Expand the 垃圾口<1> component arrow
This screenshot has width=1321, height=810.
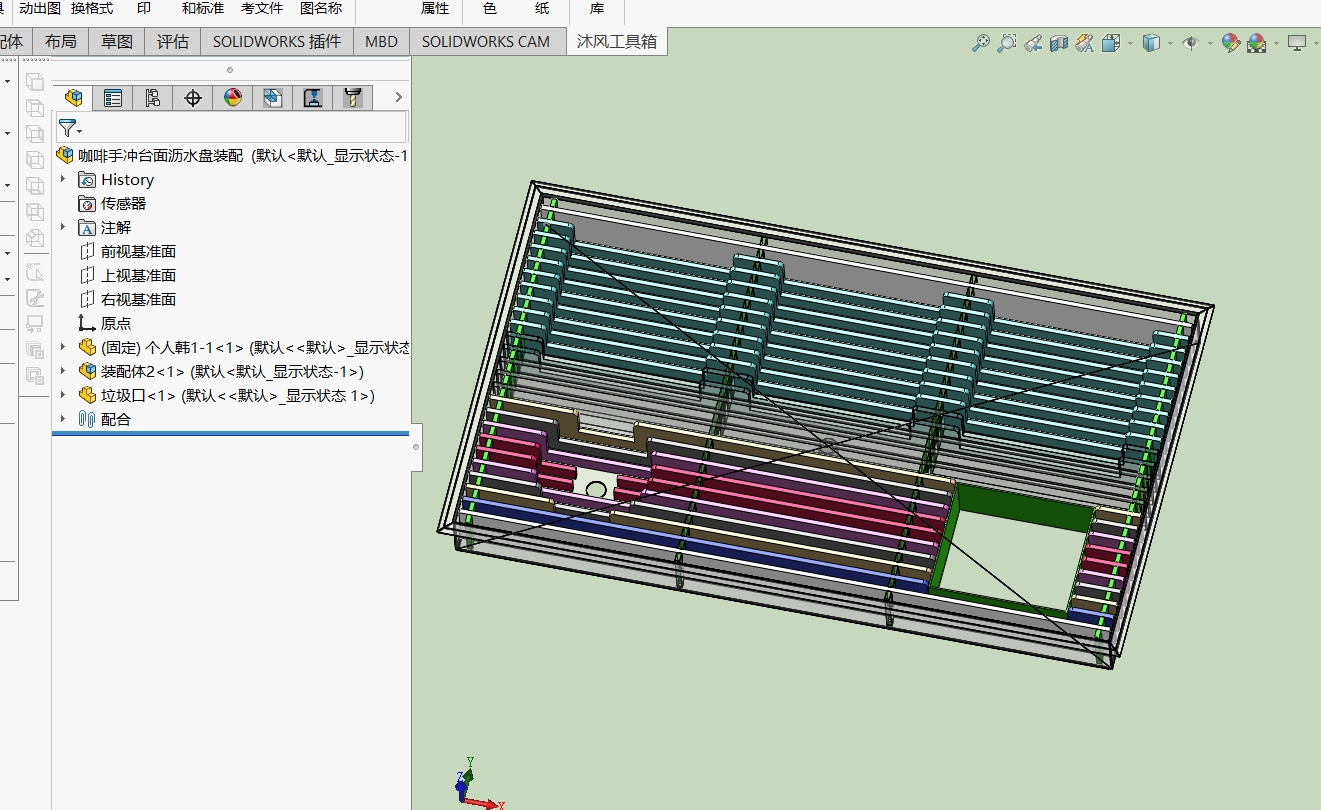pos(63,395)
